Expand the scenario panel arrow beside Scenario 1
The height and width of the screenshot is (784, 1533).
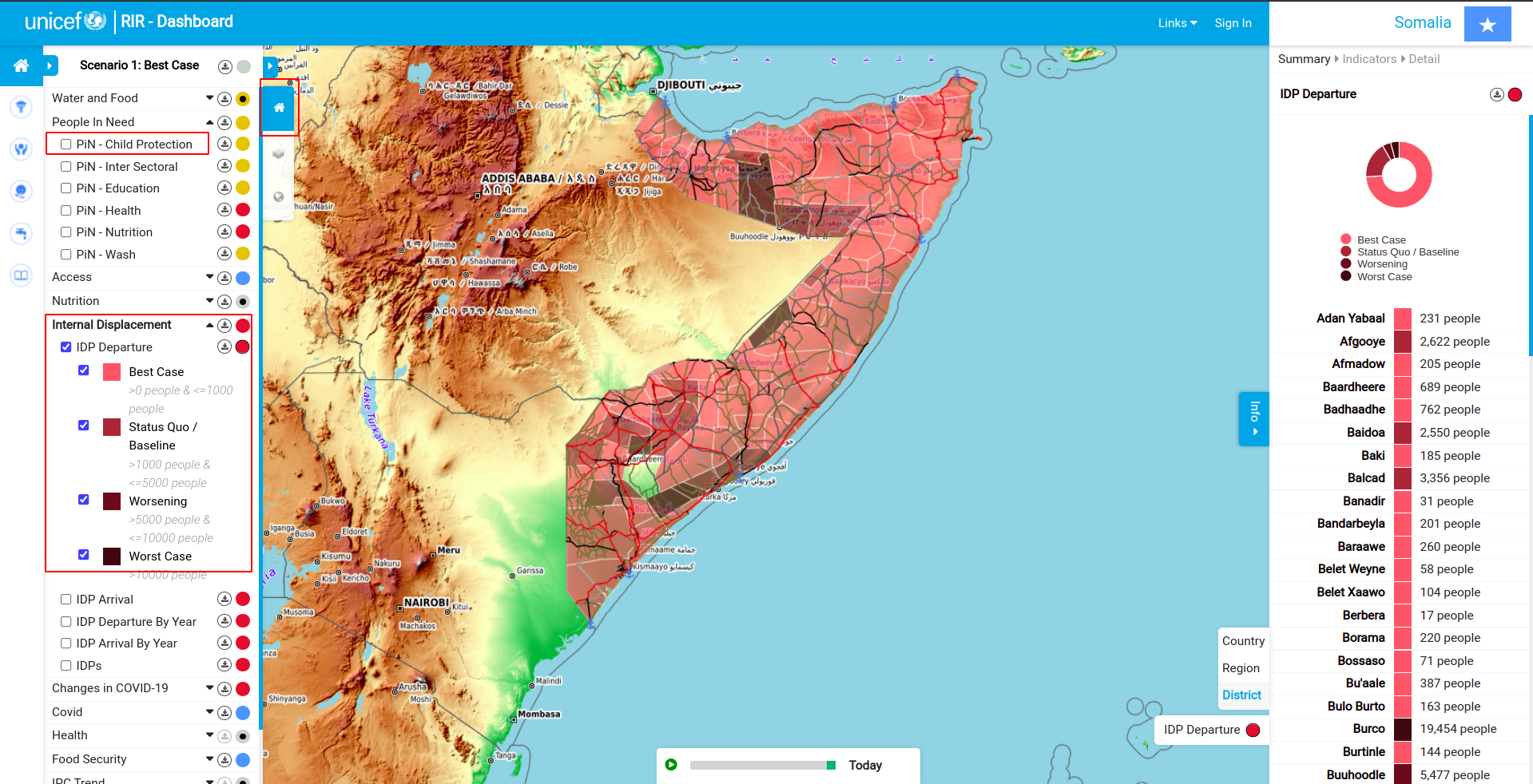pos(50,65)
